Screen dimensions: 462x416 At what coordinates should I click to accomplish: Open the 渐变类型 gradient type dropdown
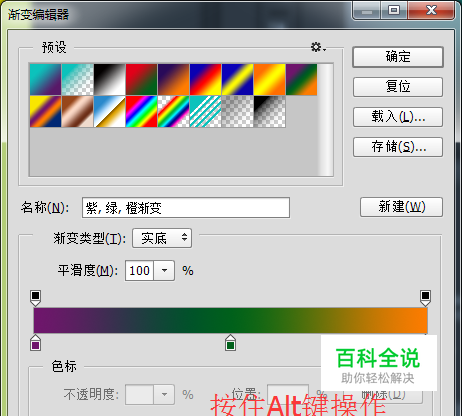pyautogui.click(x=162, y=238)
